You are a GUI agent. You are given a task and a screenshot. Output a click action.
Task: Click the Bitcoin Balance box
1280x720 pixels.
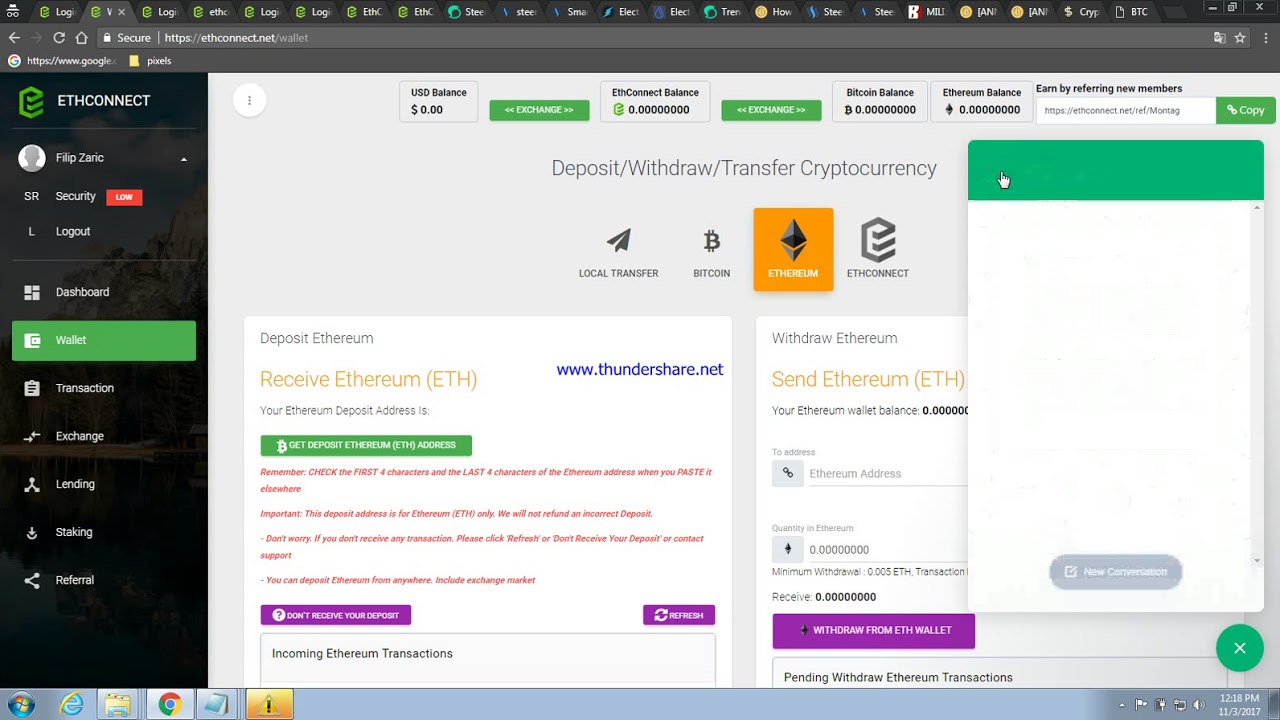click(x=880, y=102)
